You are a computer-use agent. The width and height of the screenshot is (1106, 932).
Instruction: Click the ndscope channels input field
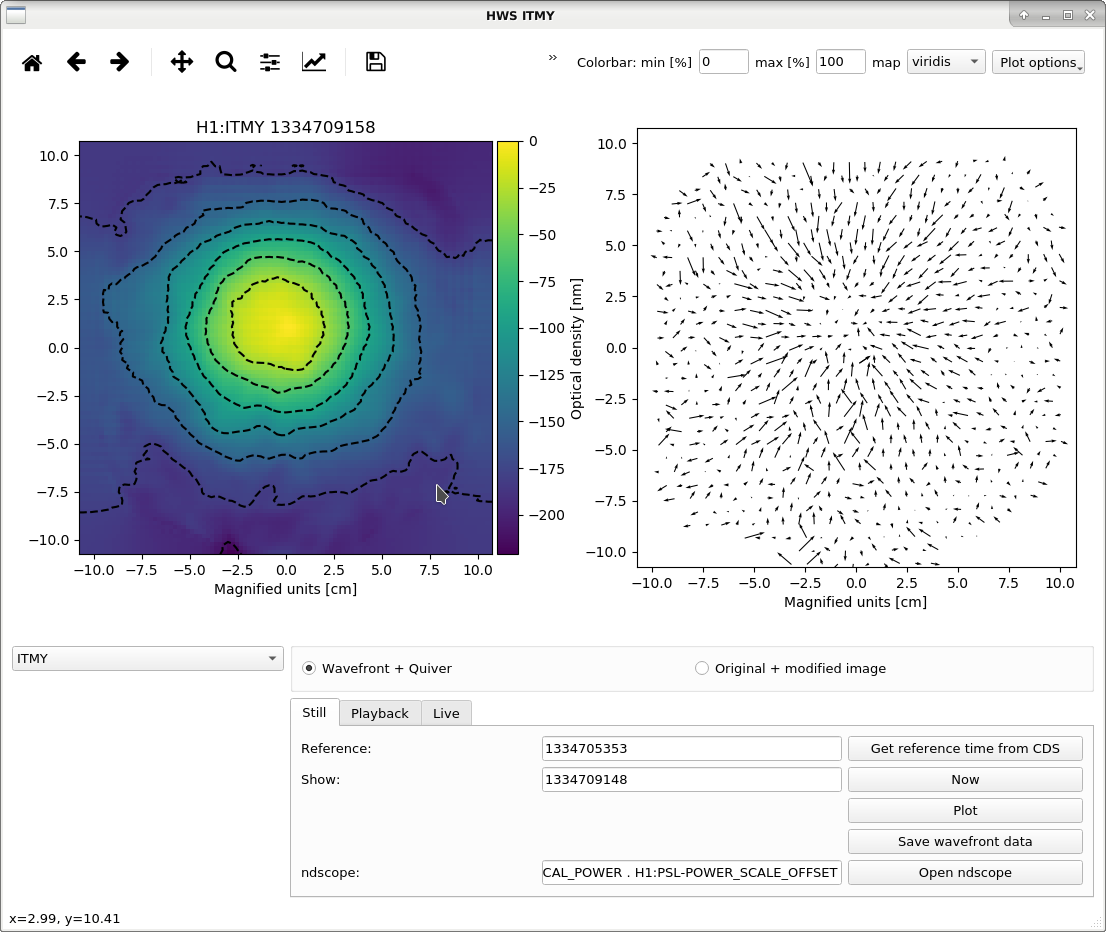(691, 873)
